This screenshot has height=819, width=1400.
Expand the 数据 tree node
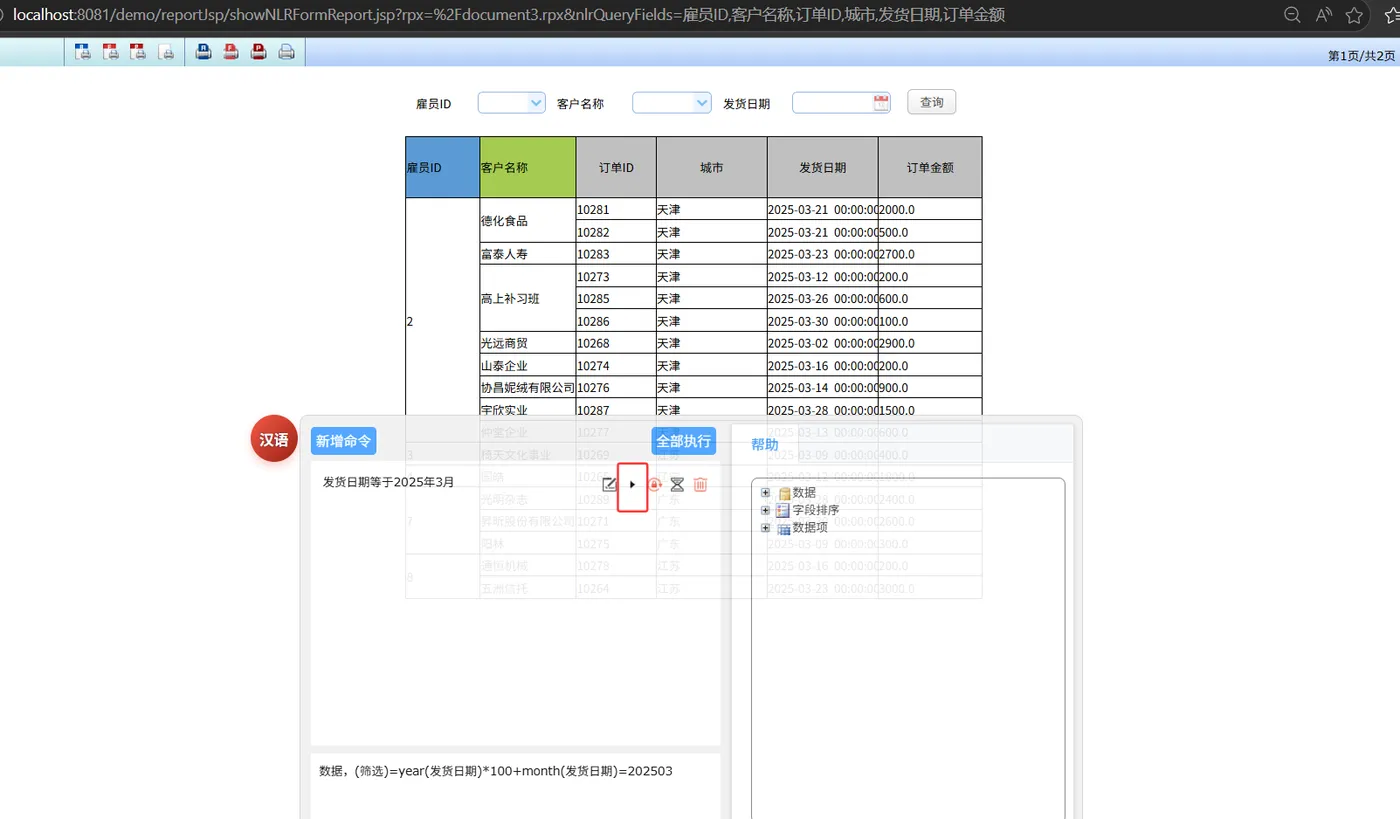[766, 492]
